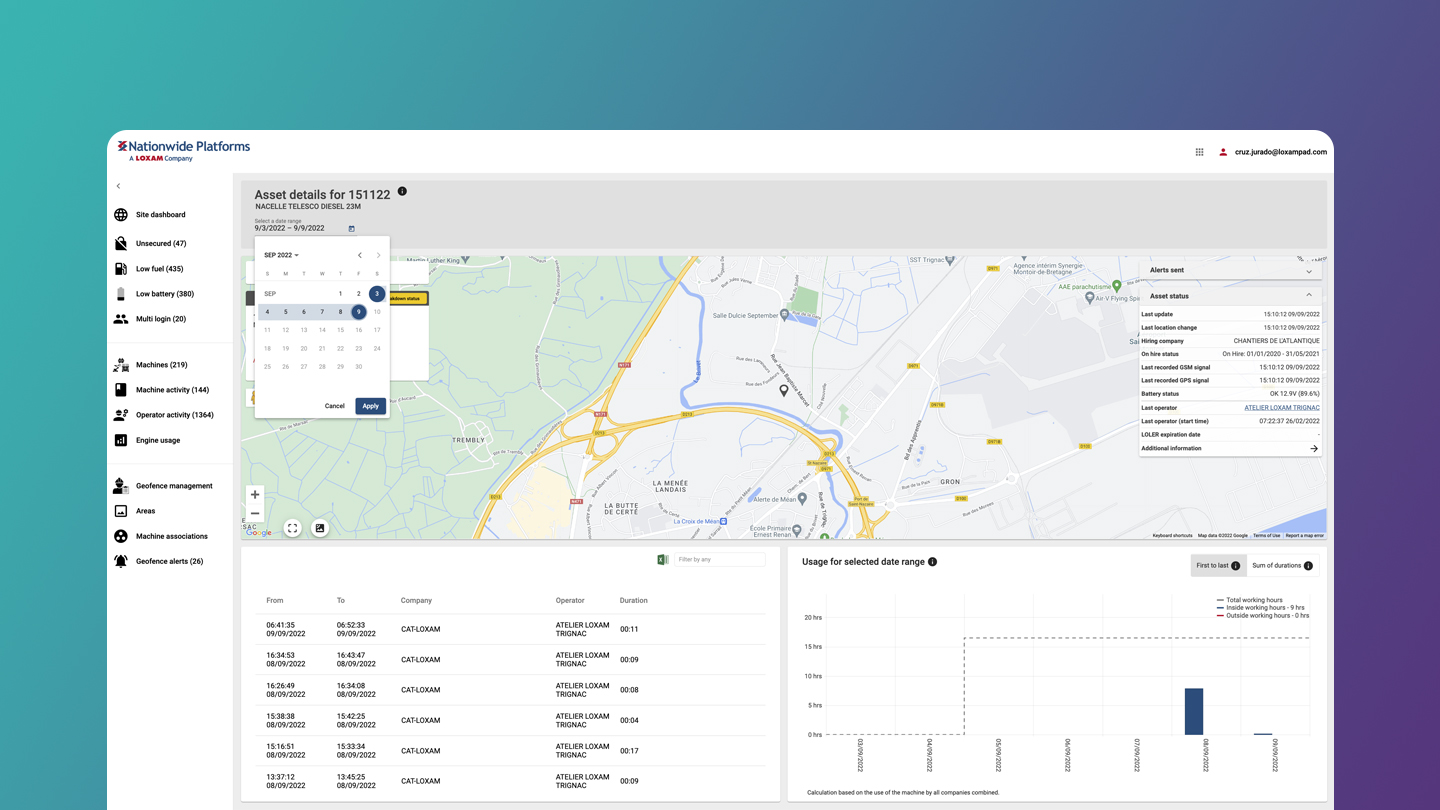Toggle the Total working hours legend entry
1440x810 pixels.
coord(1249,600)
